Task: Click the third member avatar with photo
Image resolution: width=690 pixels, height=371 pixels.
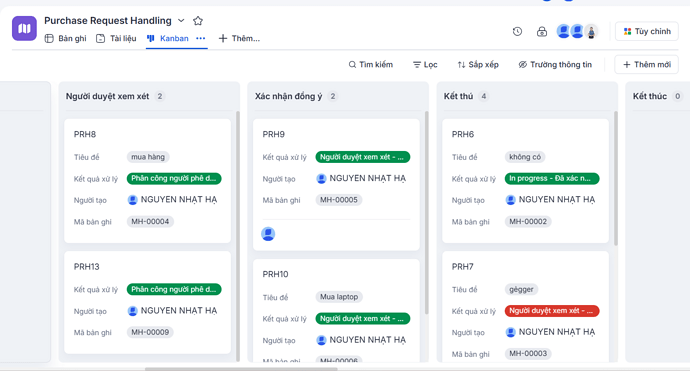Action: (591, 31)
